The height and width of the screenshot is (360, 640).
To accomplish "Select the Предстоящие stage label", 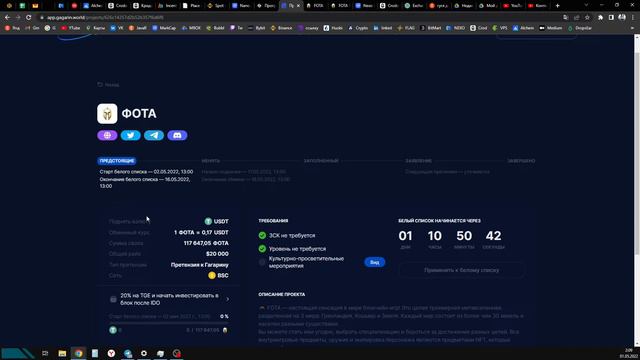I will click(117, 161).
